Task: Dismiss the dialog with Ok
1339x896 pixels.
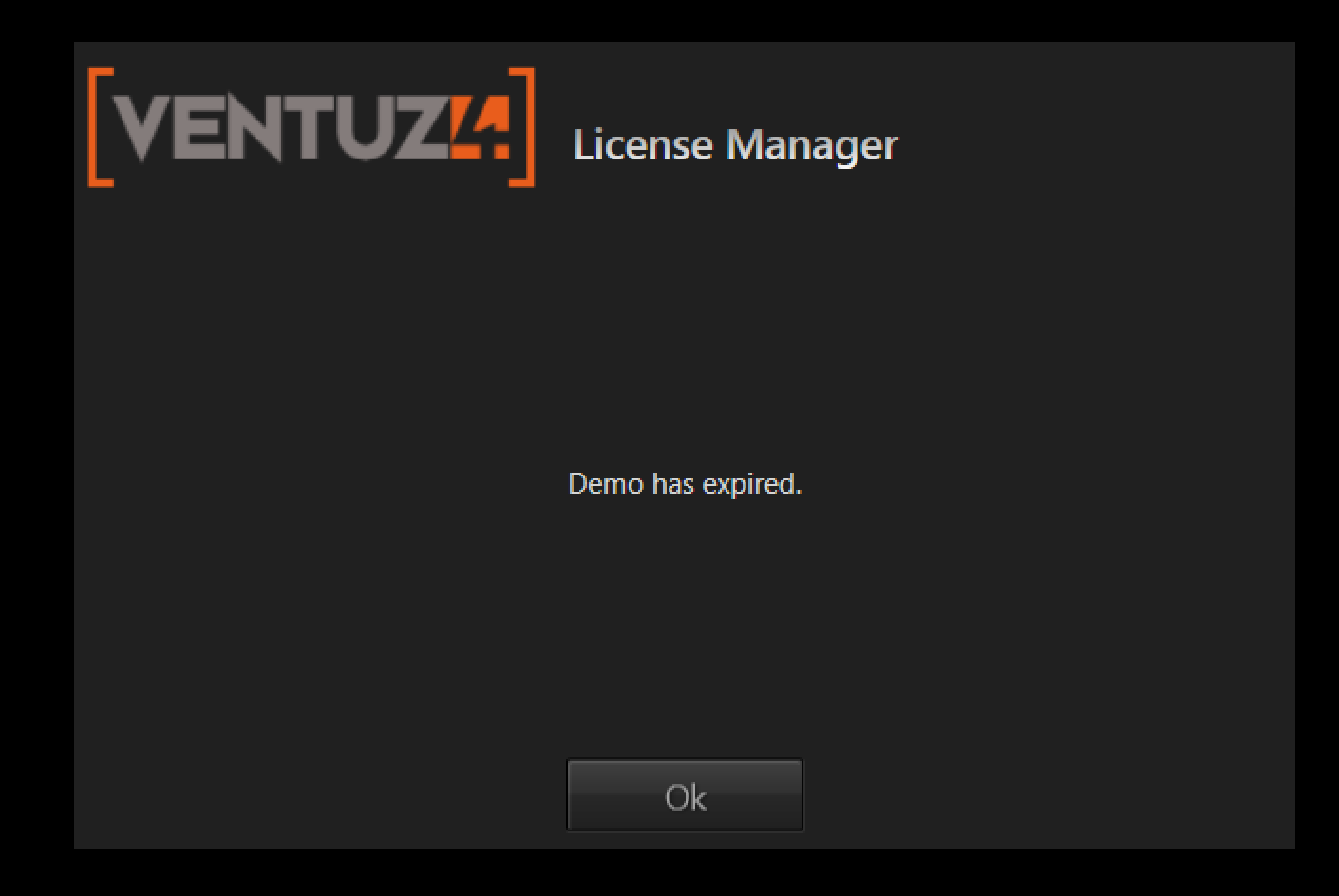Action: 685,795
